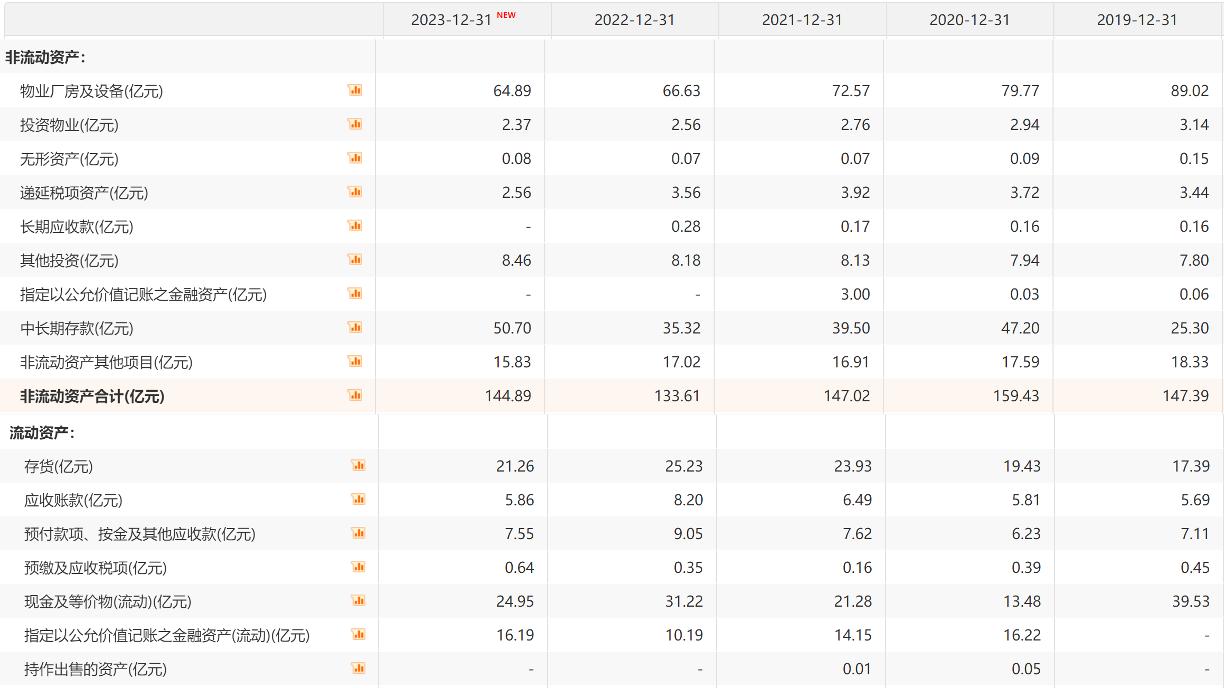This screenshot has width=1224, height=688.
Task: Click value 9.05 in 预付款项 row
Action: (x=688, y=535)
